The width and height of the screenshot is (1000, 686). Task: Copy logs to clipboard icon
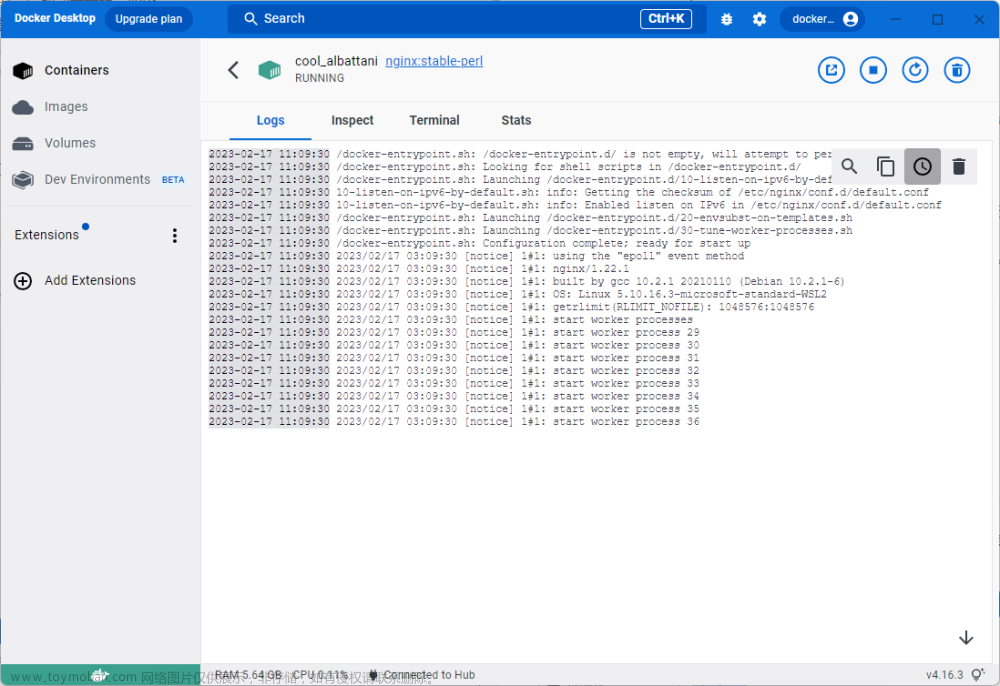(885, 166)
